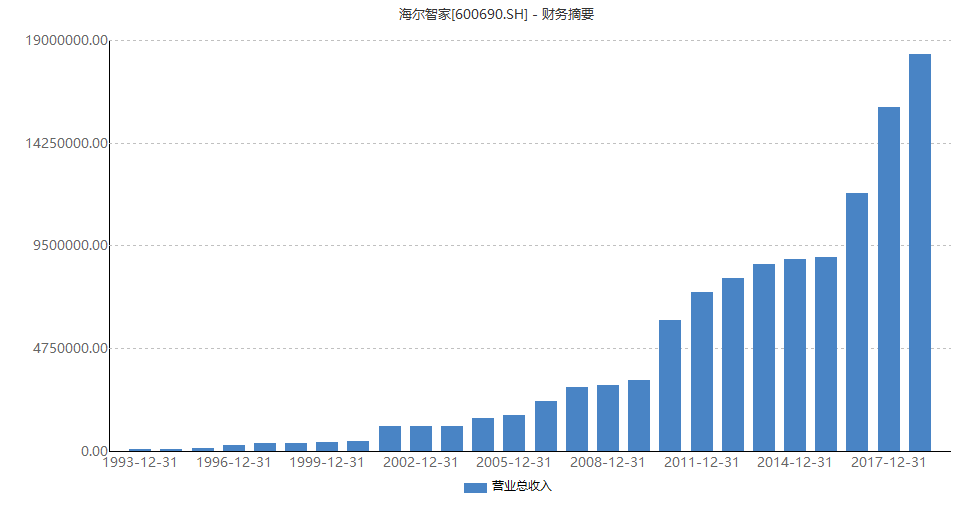
Task: Click the x-axis date 1996-12-31
Action: pos(234,463)
